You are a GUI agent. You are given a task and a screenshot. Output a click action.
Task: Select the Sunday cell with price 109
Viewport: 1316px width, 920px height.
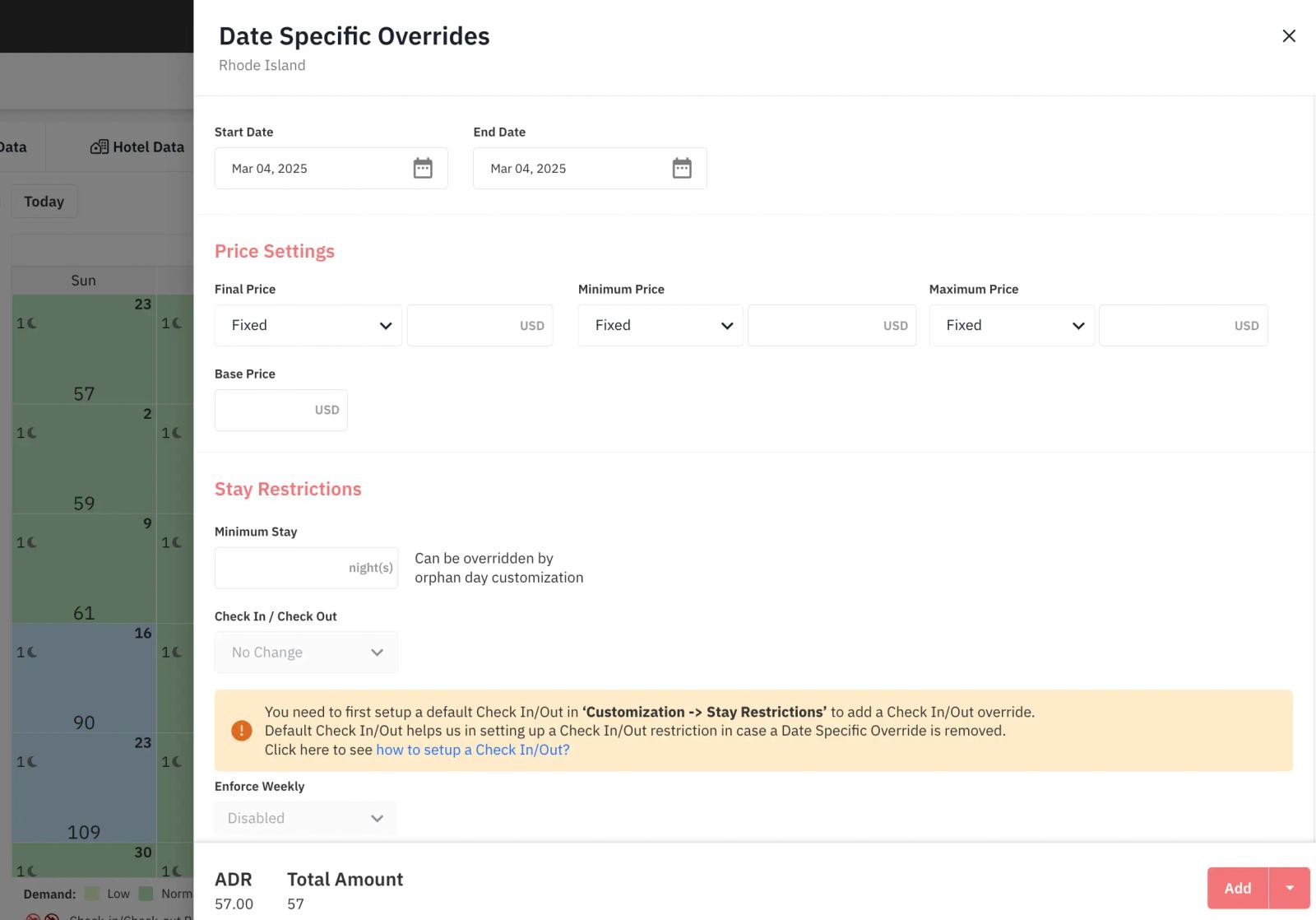click(84, 788)
